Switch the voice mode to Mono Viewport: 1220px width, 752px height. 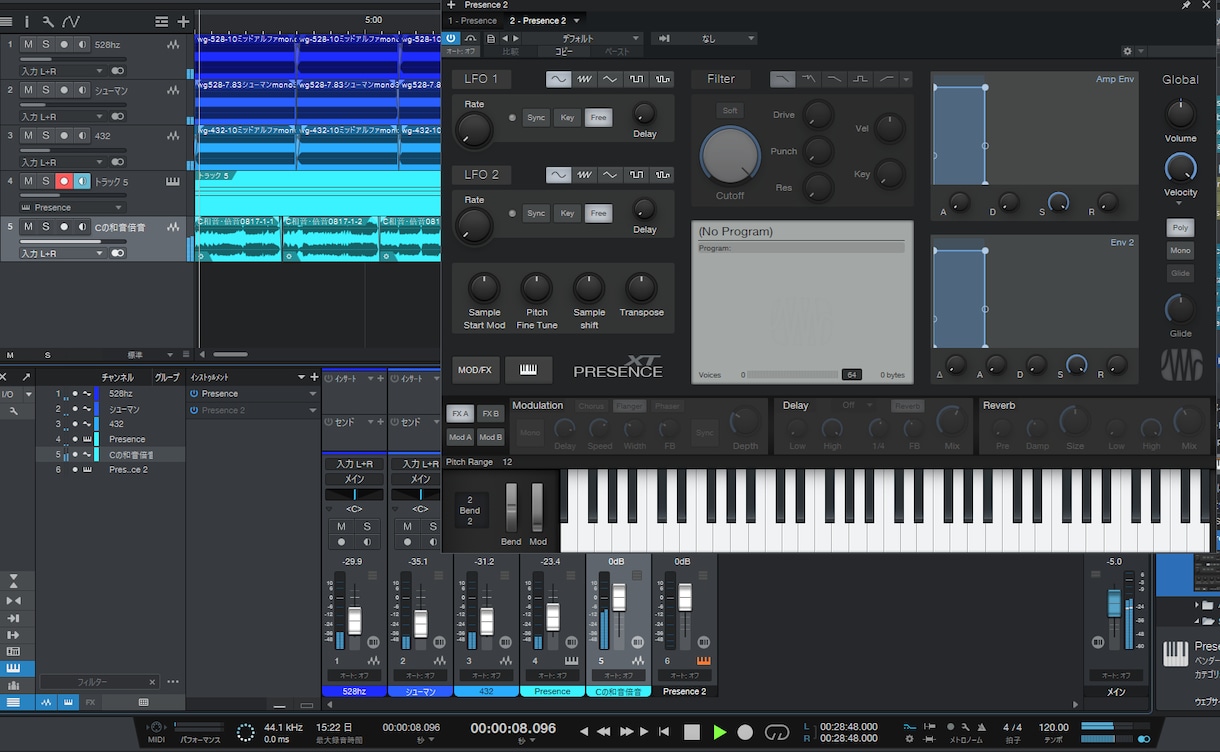(1180, 251)
